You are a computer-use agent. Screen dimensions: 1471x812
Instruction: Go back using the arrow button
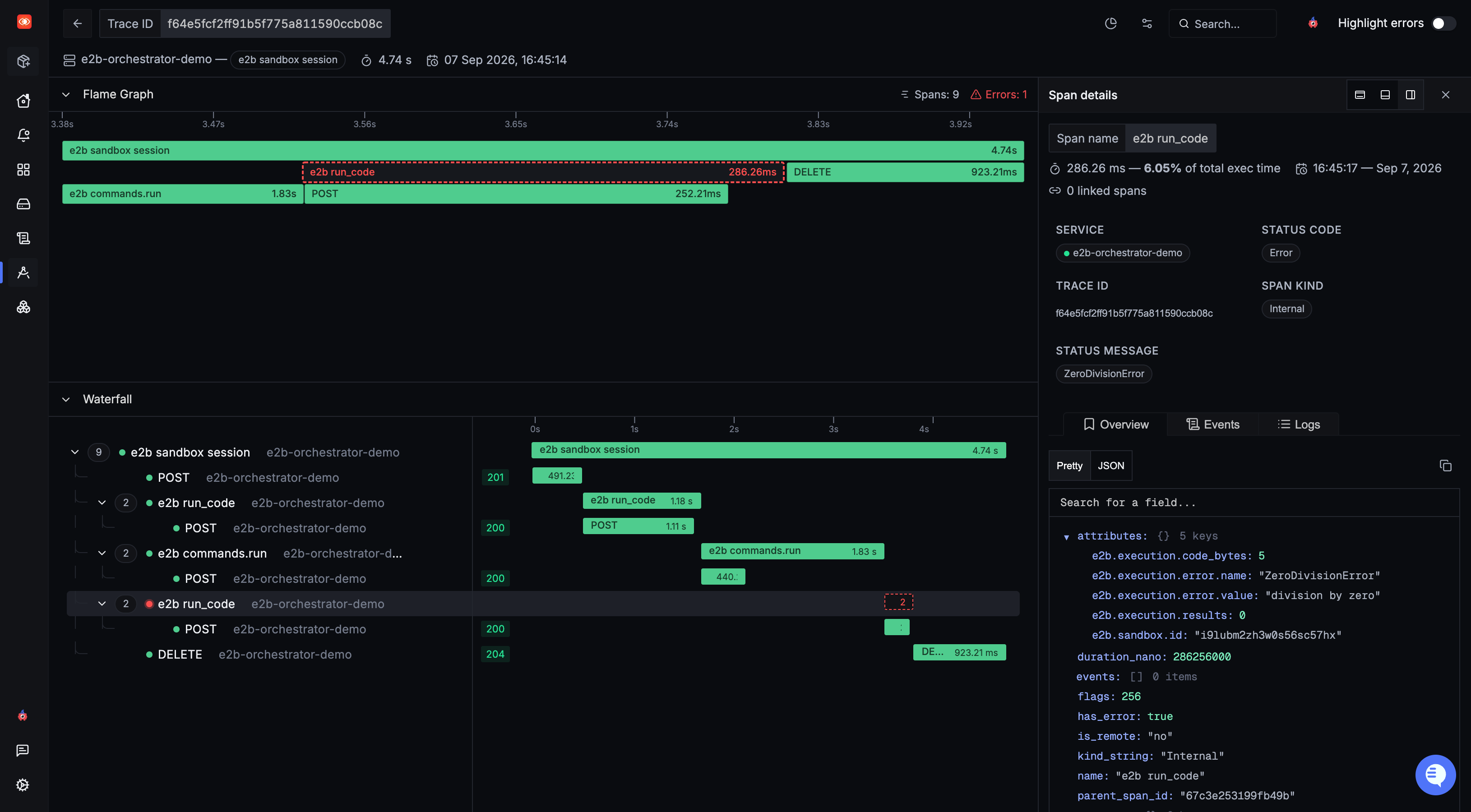click(77, 23)
